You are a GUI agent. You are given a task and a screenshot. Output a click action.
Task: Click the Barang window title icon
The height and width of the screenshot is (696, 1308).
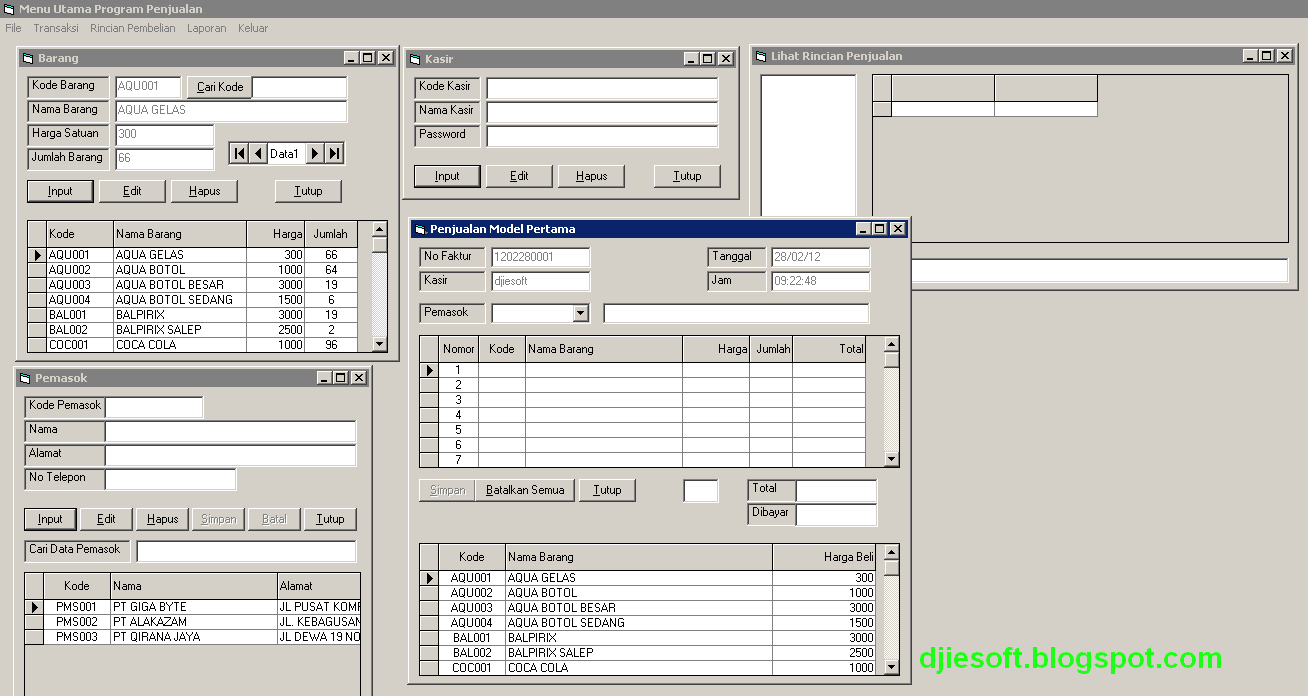click(x=27, y=58)
